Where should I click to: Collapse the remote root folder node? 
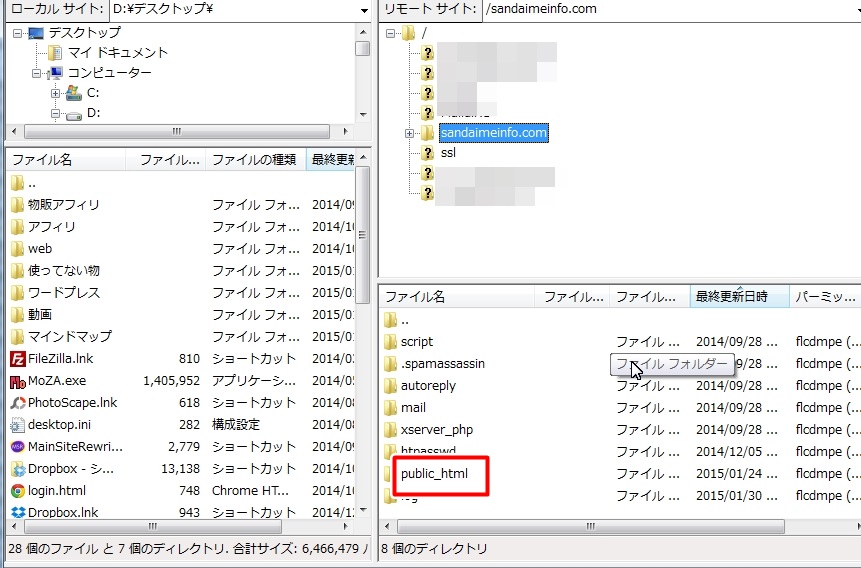click(390, 34)
